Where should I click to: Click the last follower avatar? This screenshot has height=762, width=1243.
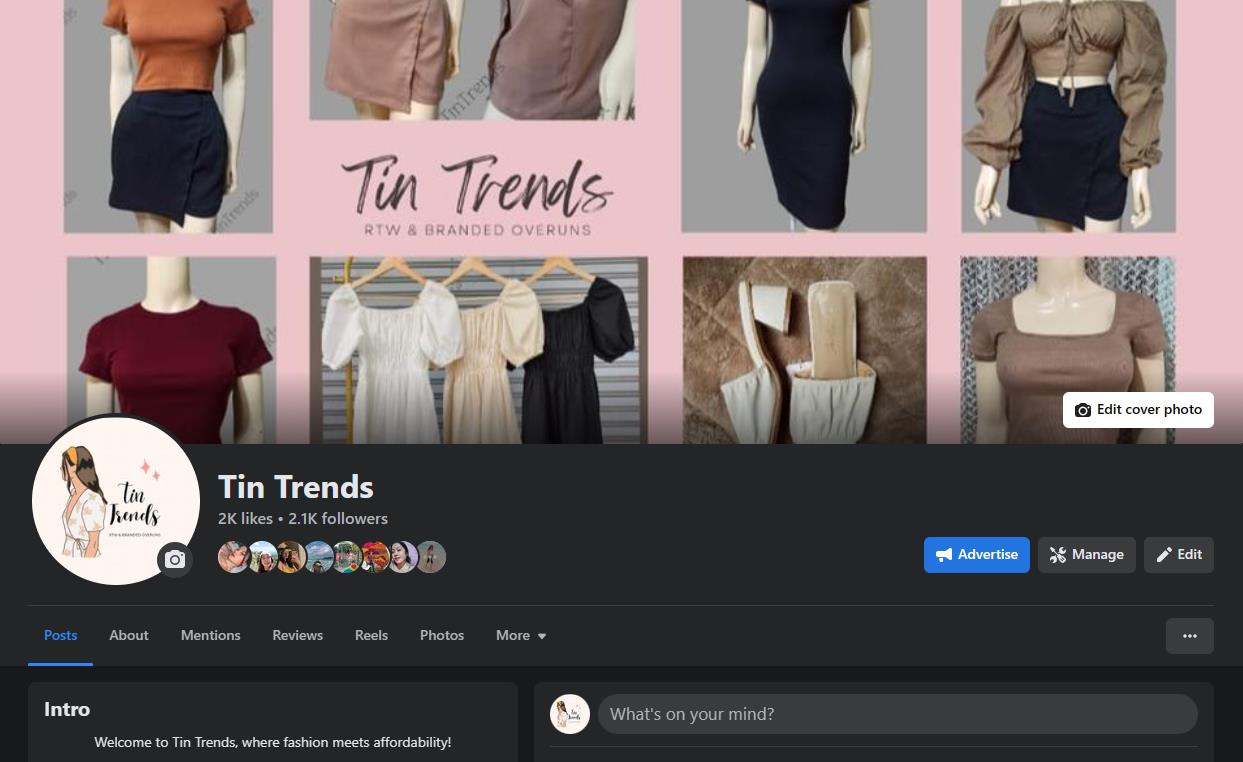tap(431, 557)
